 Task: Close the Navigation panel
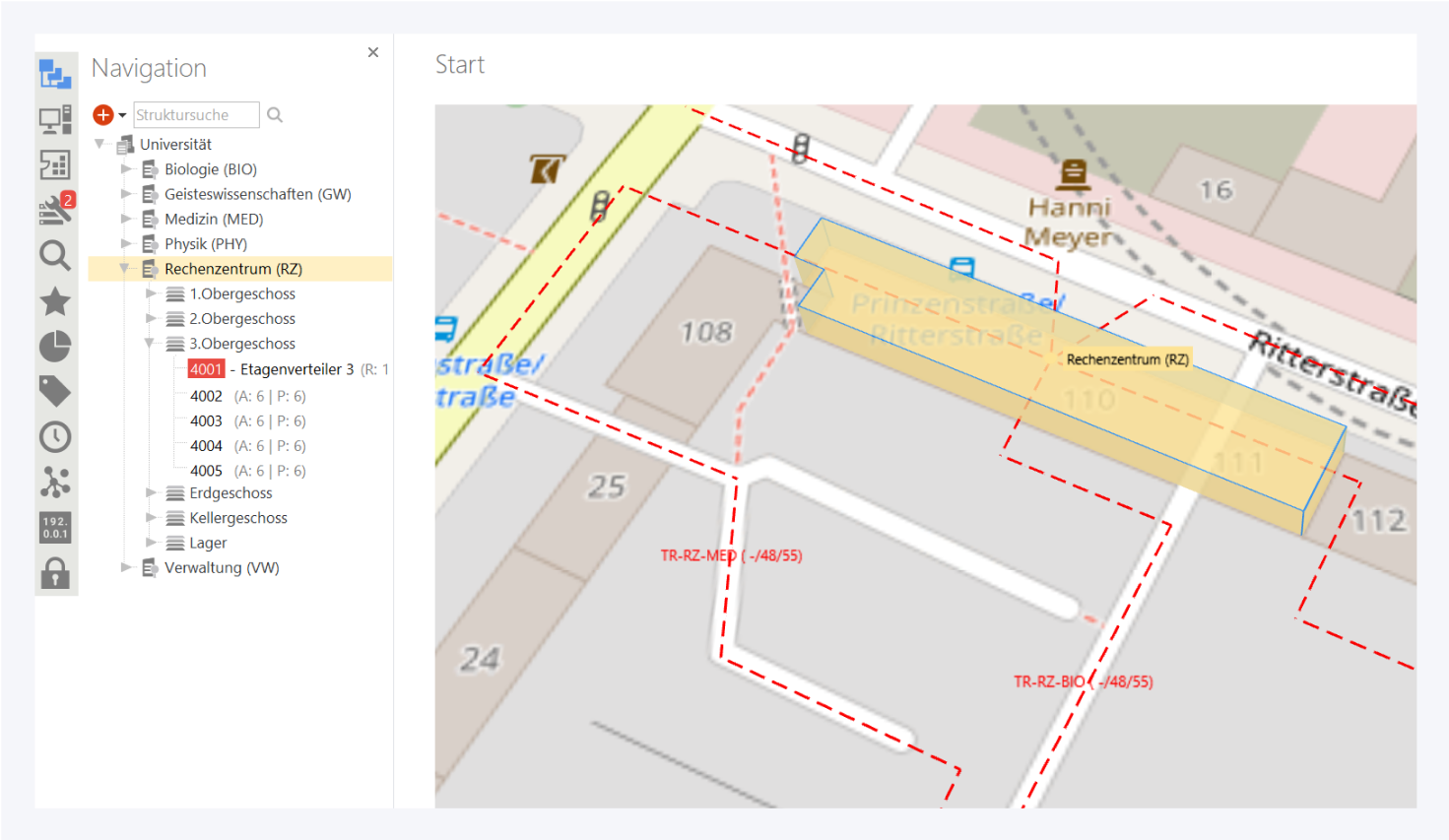[x=373, y=52]
